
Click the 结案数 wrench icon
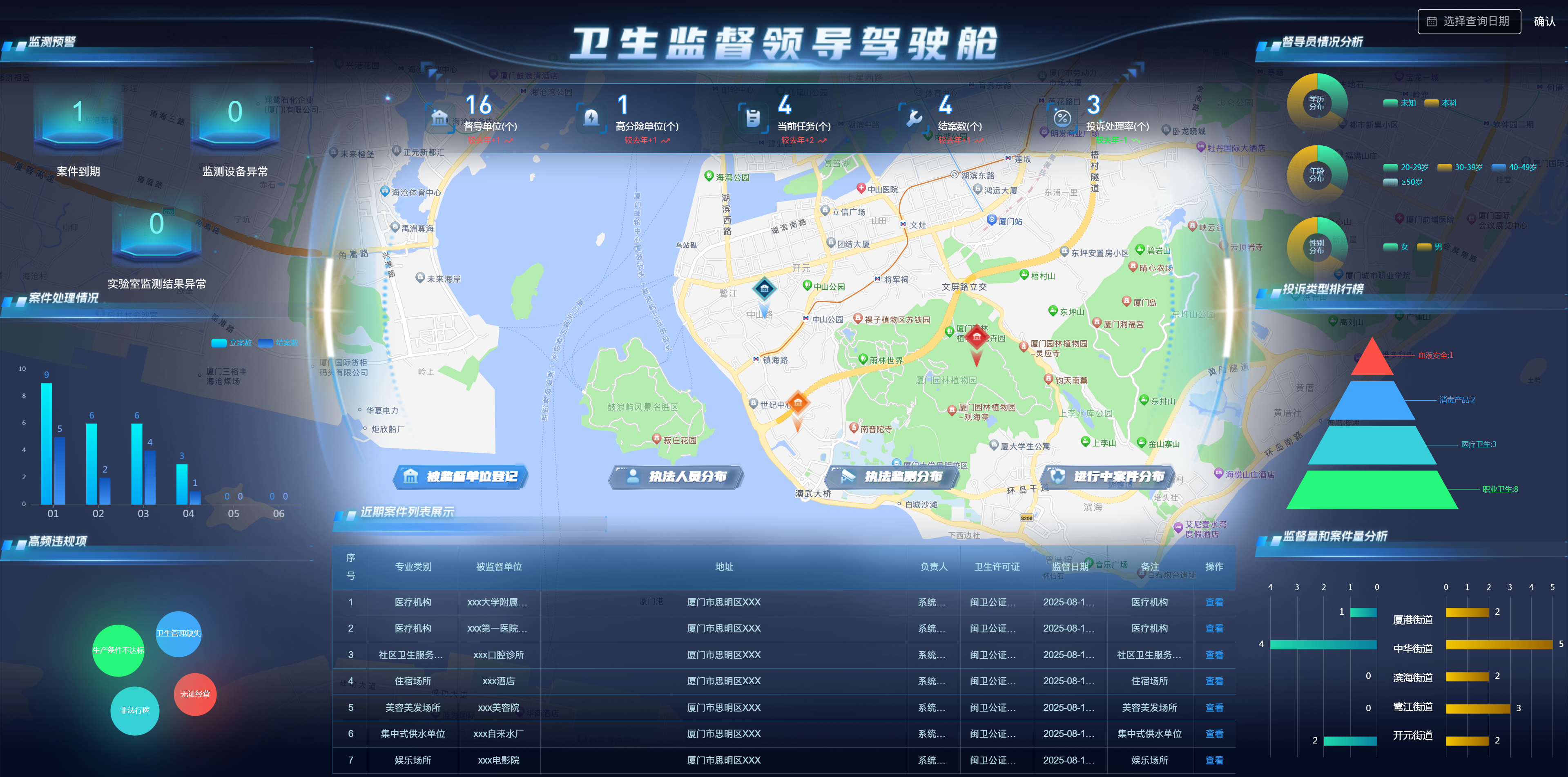(914, 118)
